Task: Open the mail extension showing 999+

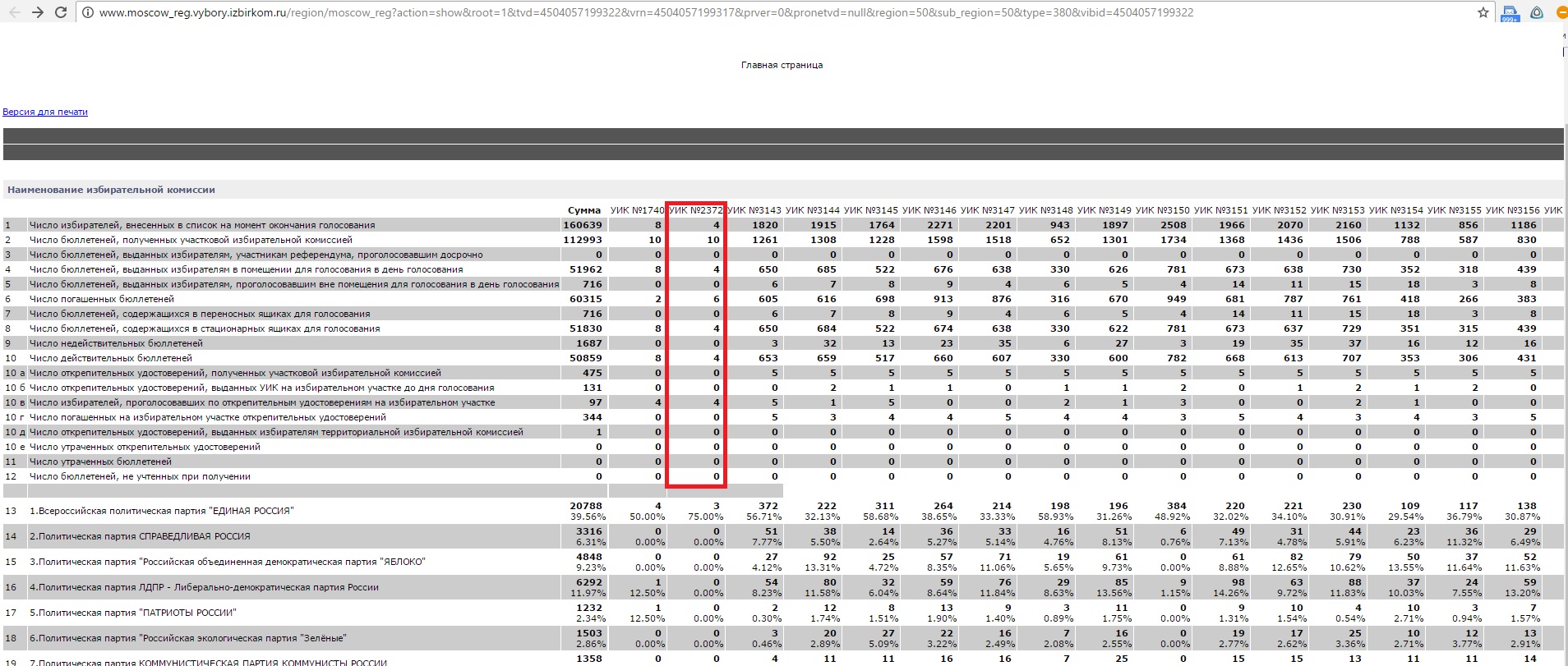Action: (x=1510, y=13)
